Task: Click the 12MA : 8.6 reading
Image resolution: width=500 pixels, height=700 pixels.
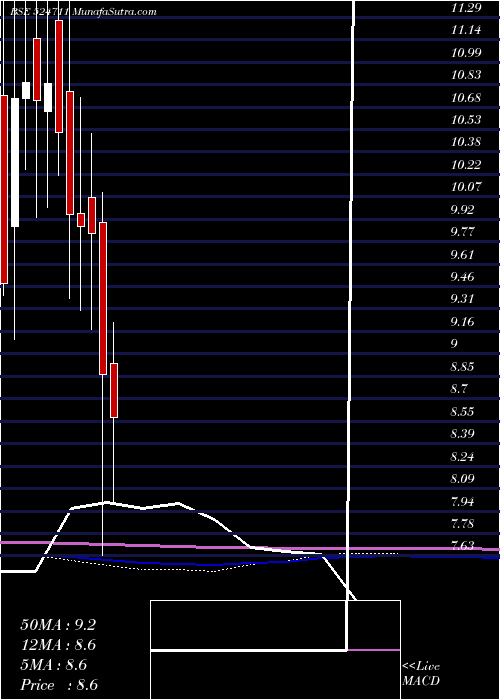Action: pos(59,645)
